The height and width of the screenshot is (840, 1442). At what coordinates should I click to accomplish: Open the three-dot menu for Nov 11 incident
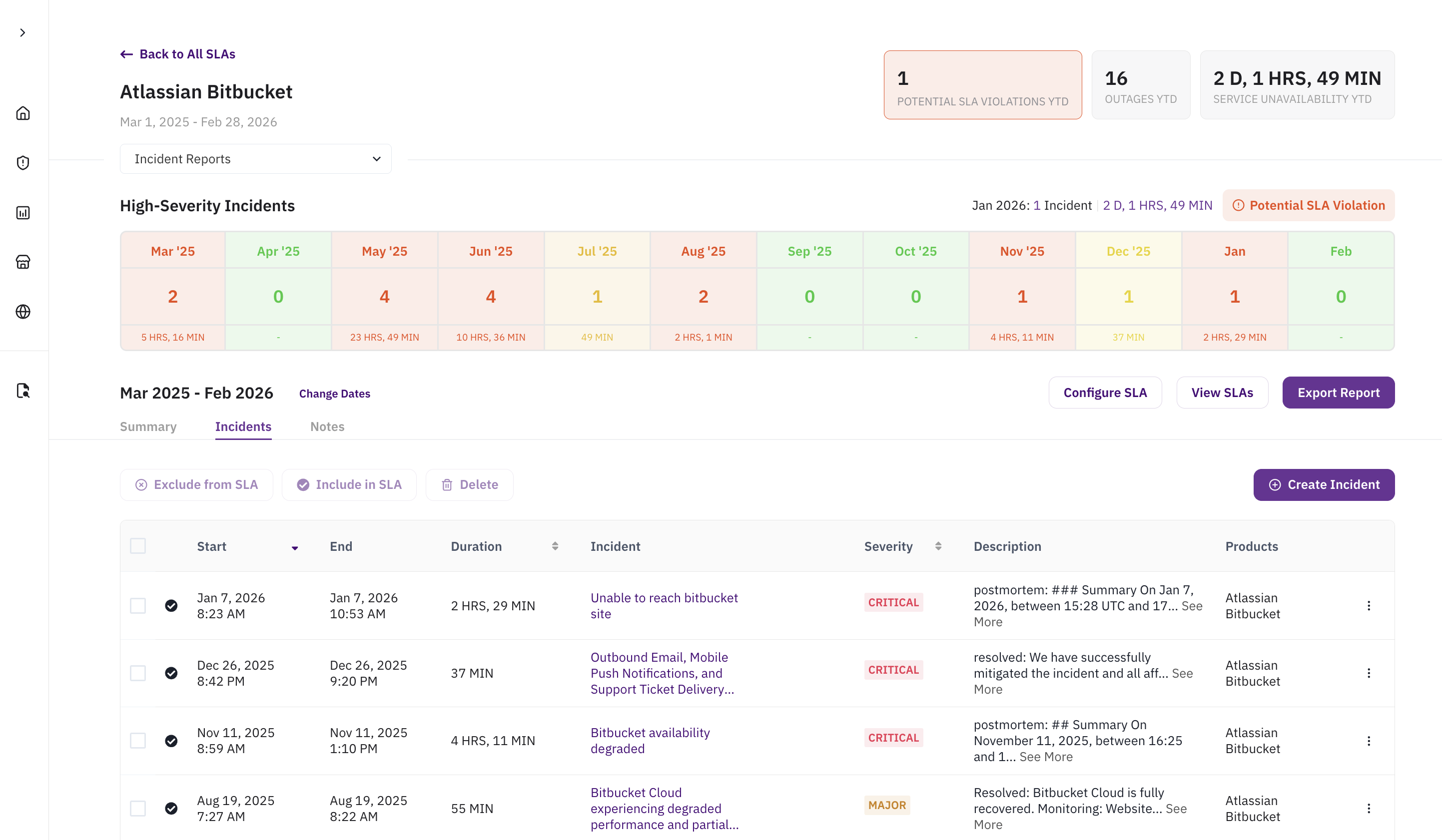1368,741
